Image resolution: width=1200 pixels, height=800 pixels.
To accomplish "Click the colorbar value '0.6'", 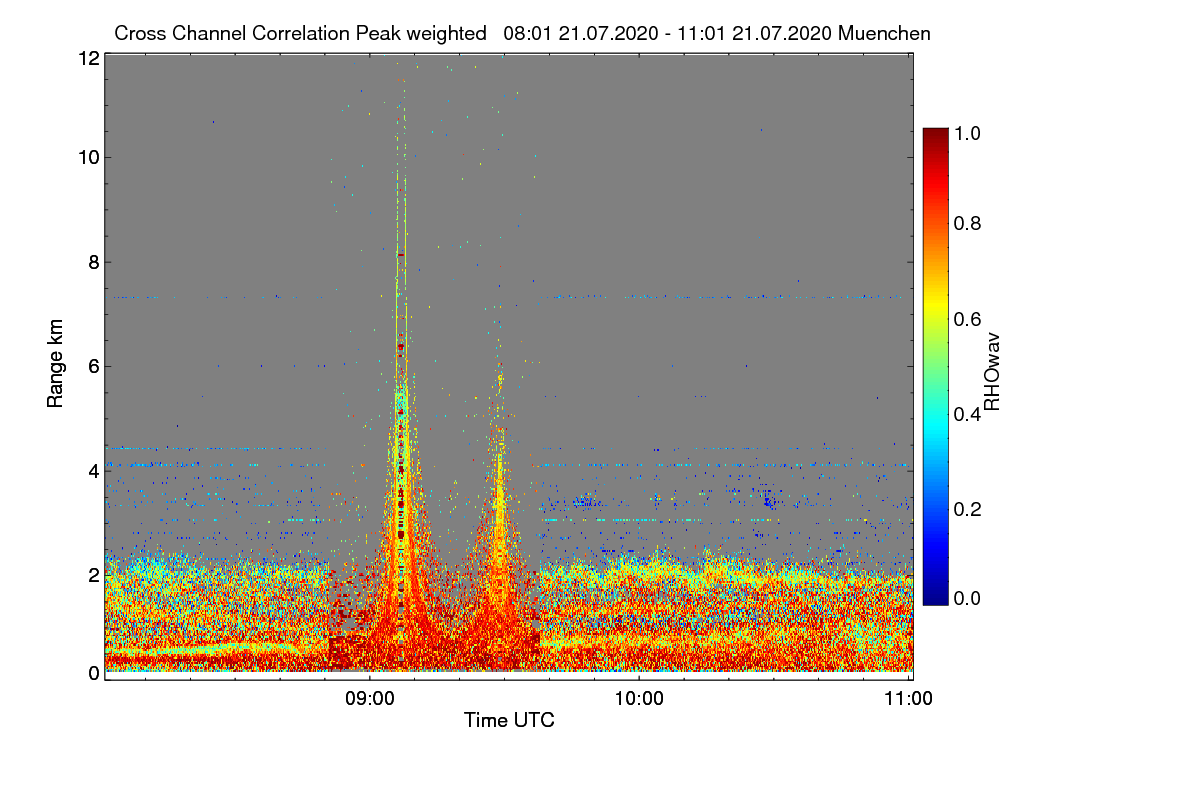I will (967, 319).
